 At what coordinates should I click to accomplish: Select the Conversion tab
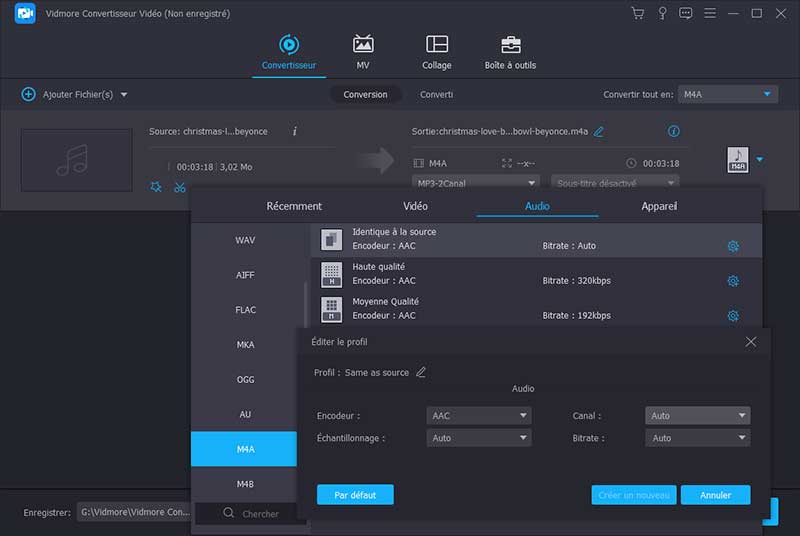pyautogui.click(x=365, y=94)
